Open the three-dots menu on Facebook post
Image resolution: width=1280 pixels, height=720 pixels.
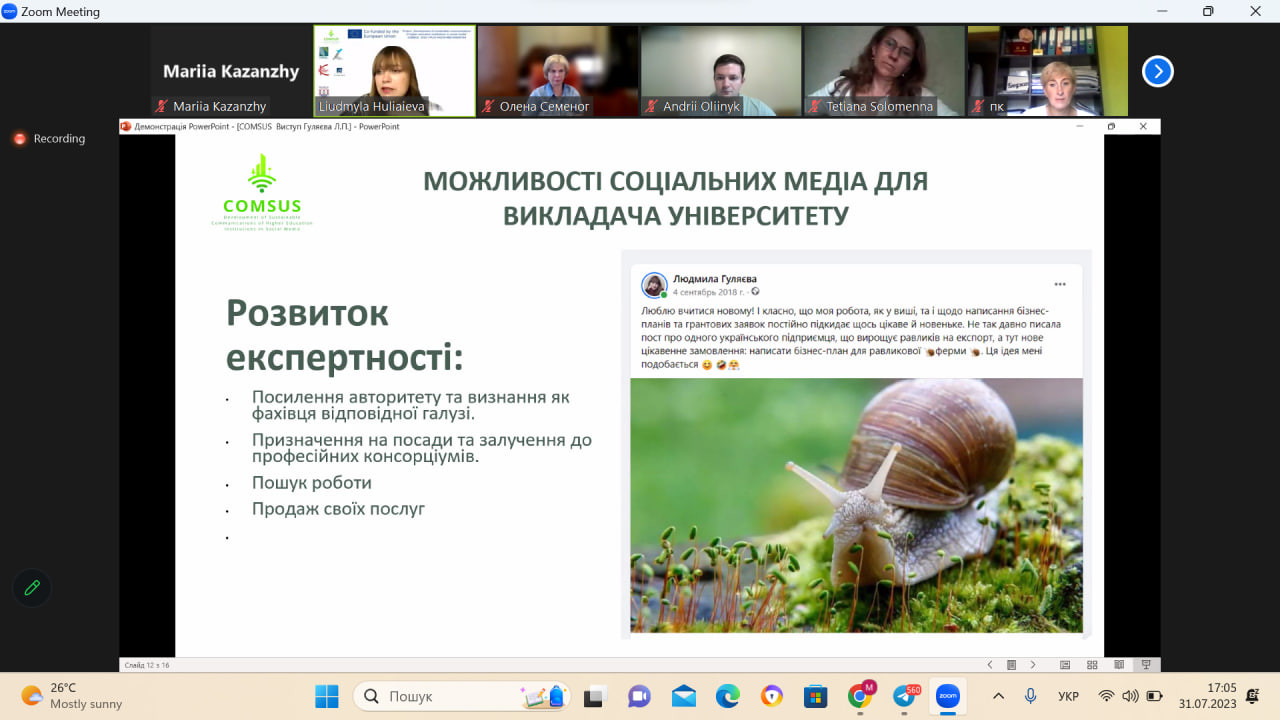click(x=1060, y=284)
